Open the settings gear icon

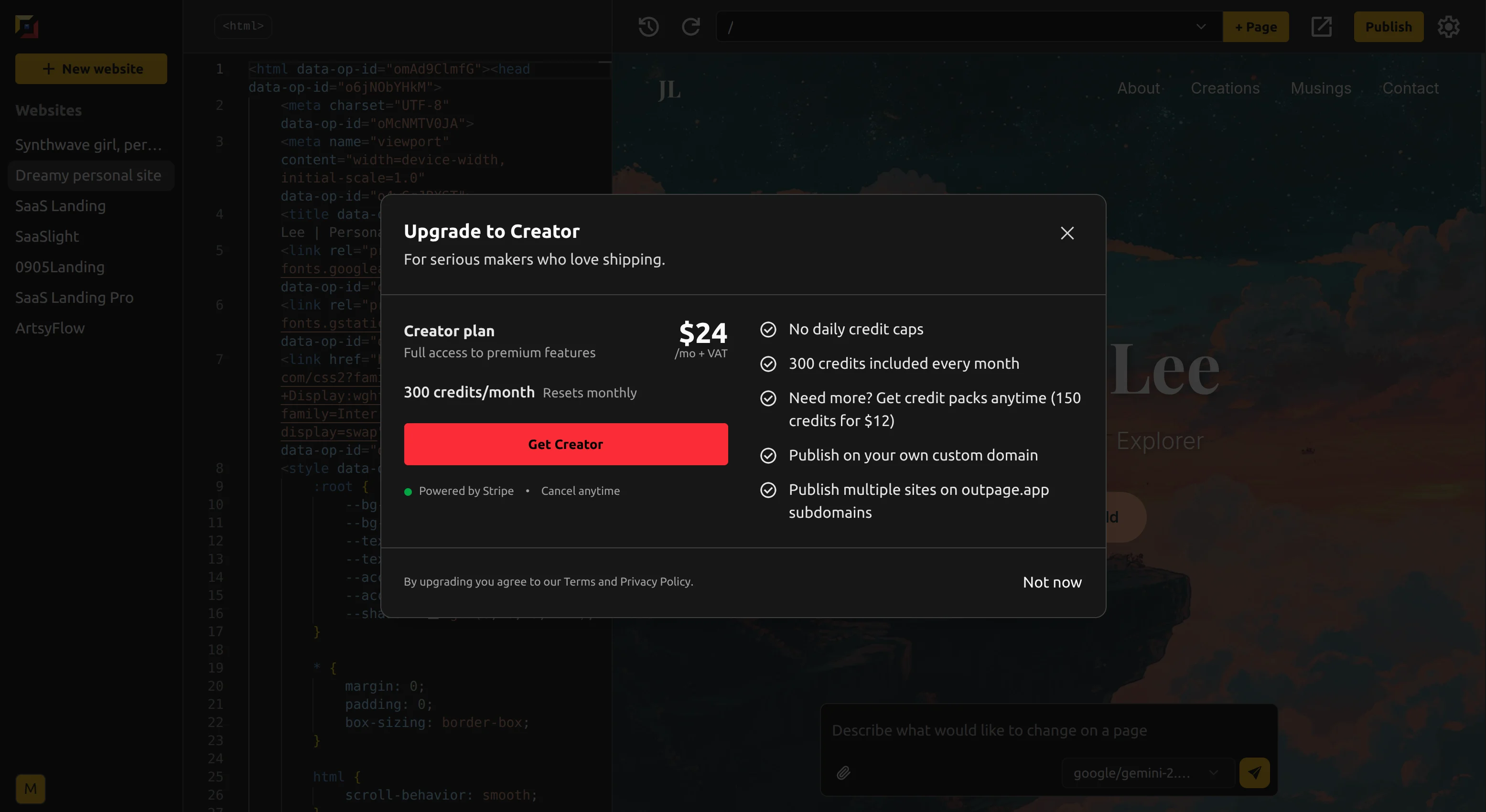[1448, 27]
